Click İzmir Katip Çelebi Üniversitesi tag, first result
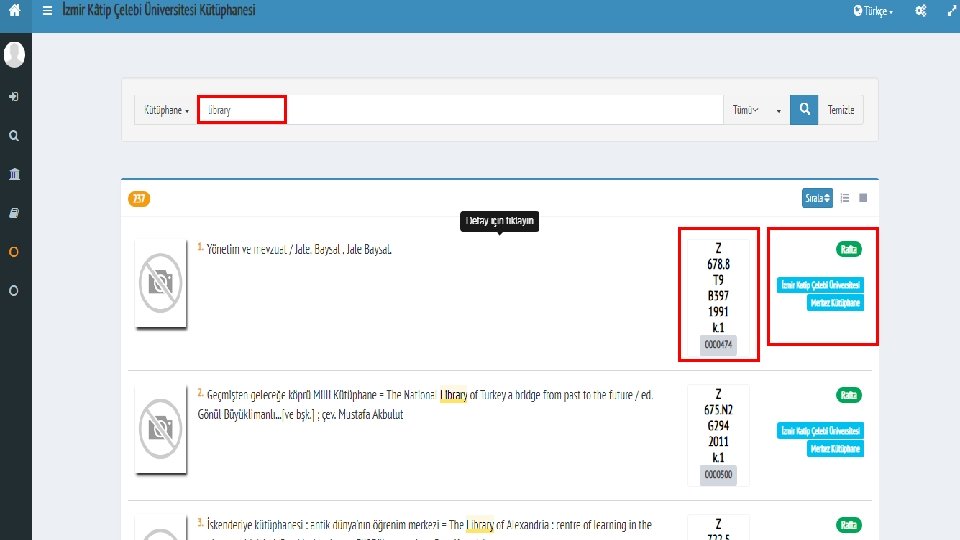Image resolution: width=960 pixels, height=540 pixels. click(x=820, y=285)
